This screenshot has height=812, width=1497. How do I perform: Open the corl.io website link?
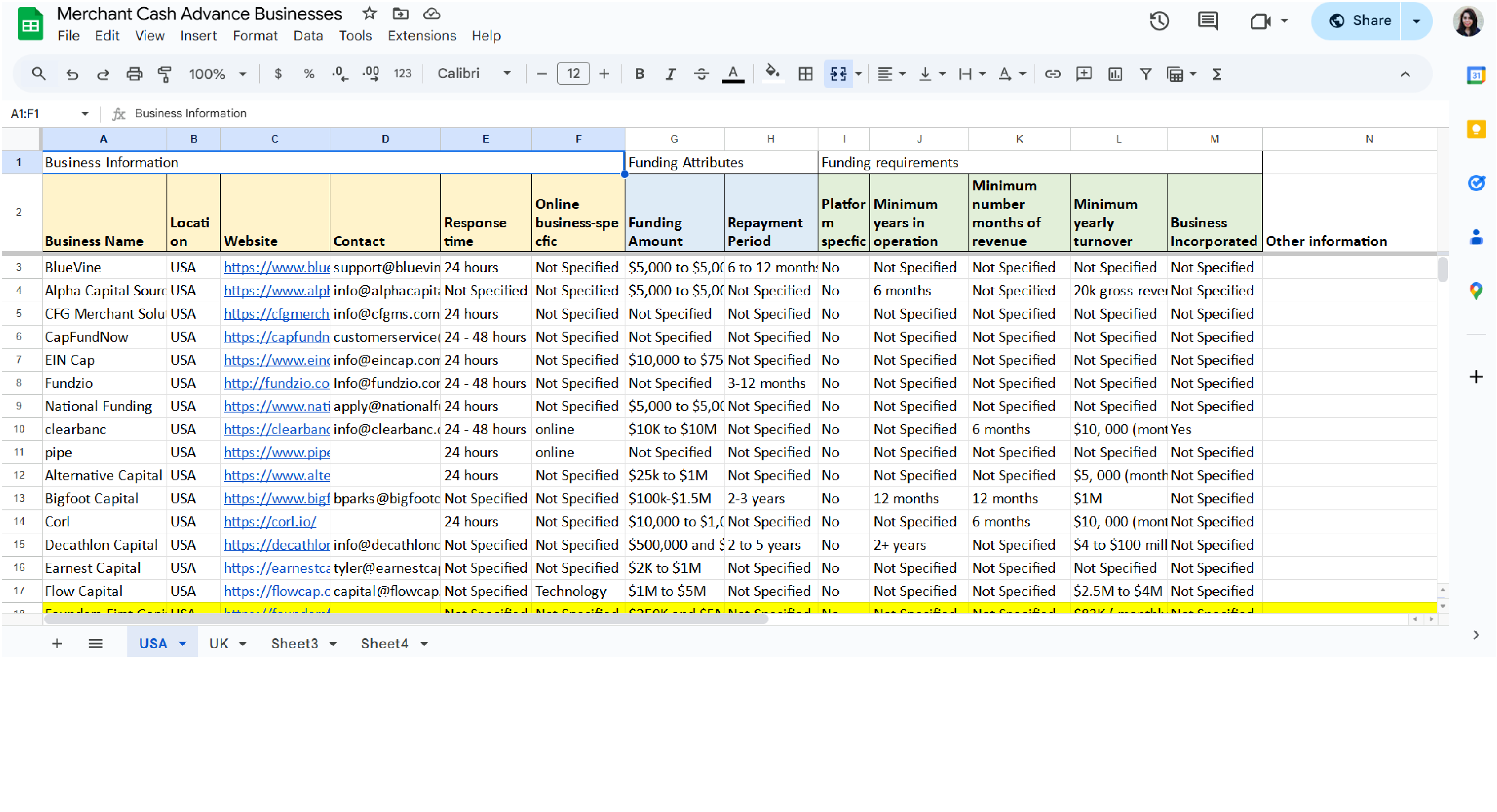(x=269, y=521)
